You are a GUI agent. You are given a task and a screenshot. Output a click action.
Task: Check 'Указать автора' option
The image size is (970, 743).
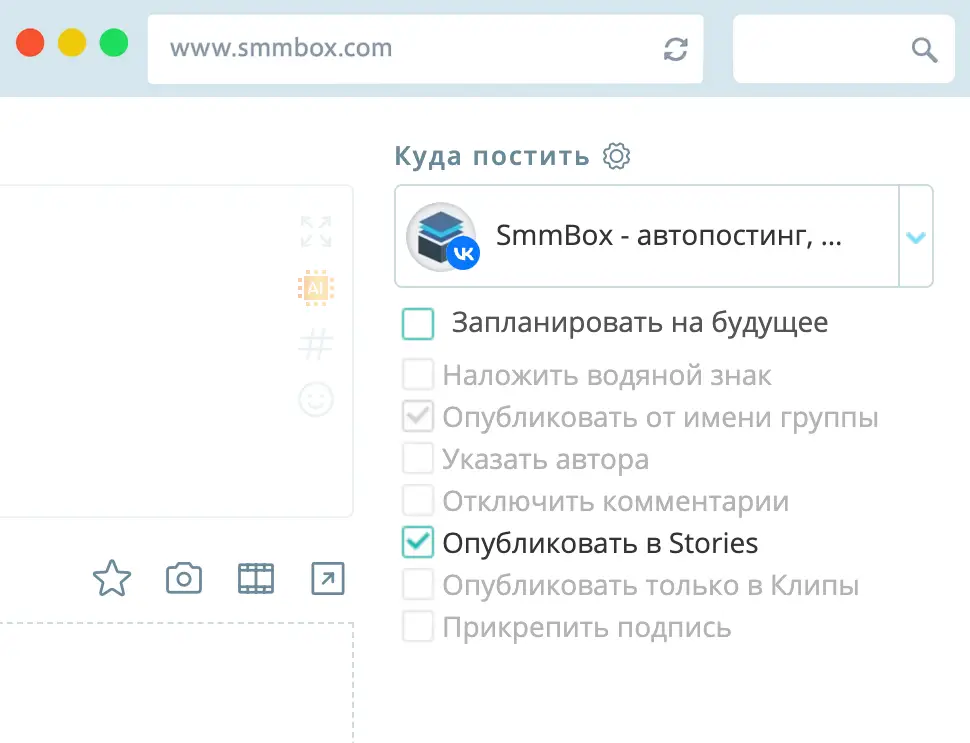(418, 458)
